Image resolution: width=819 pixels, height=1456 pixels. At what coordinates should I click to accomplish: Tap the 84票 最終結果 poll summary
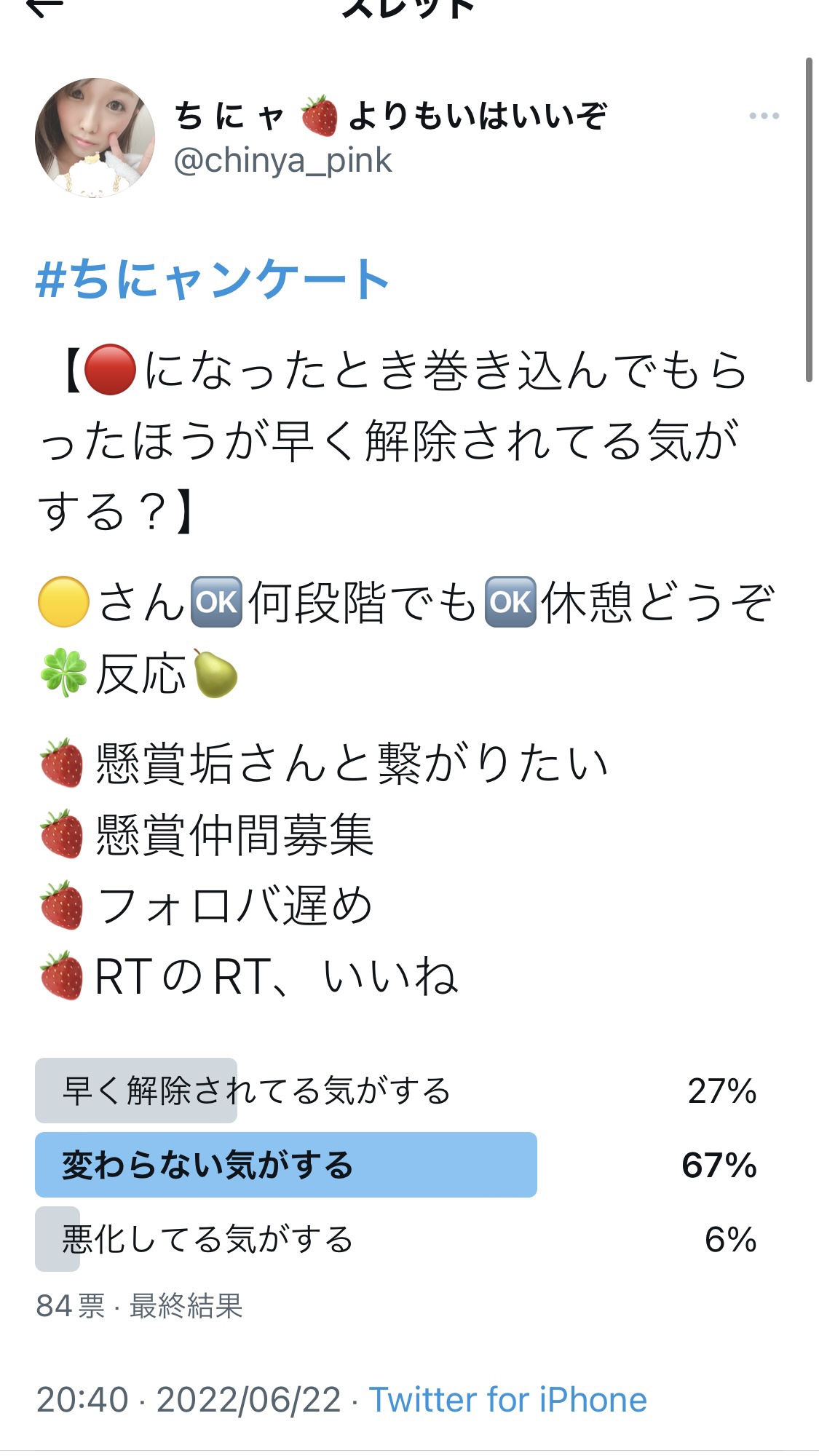[139, 1306]
